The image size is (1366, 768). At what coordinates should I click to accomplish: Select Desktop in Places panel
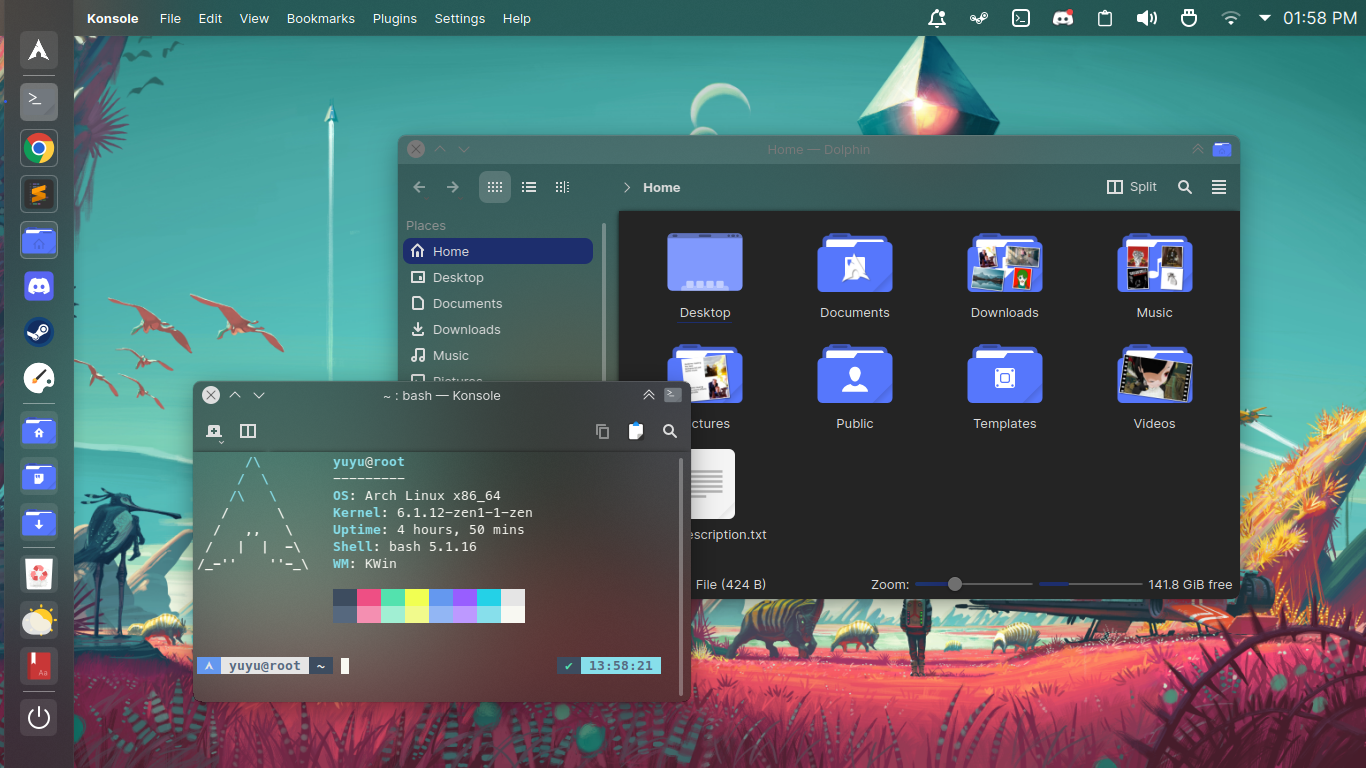click(498, 277)
